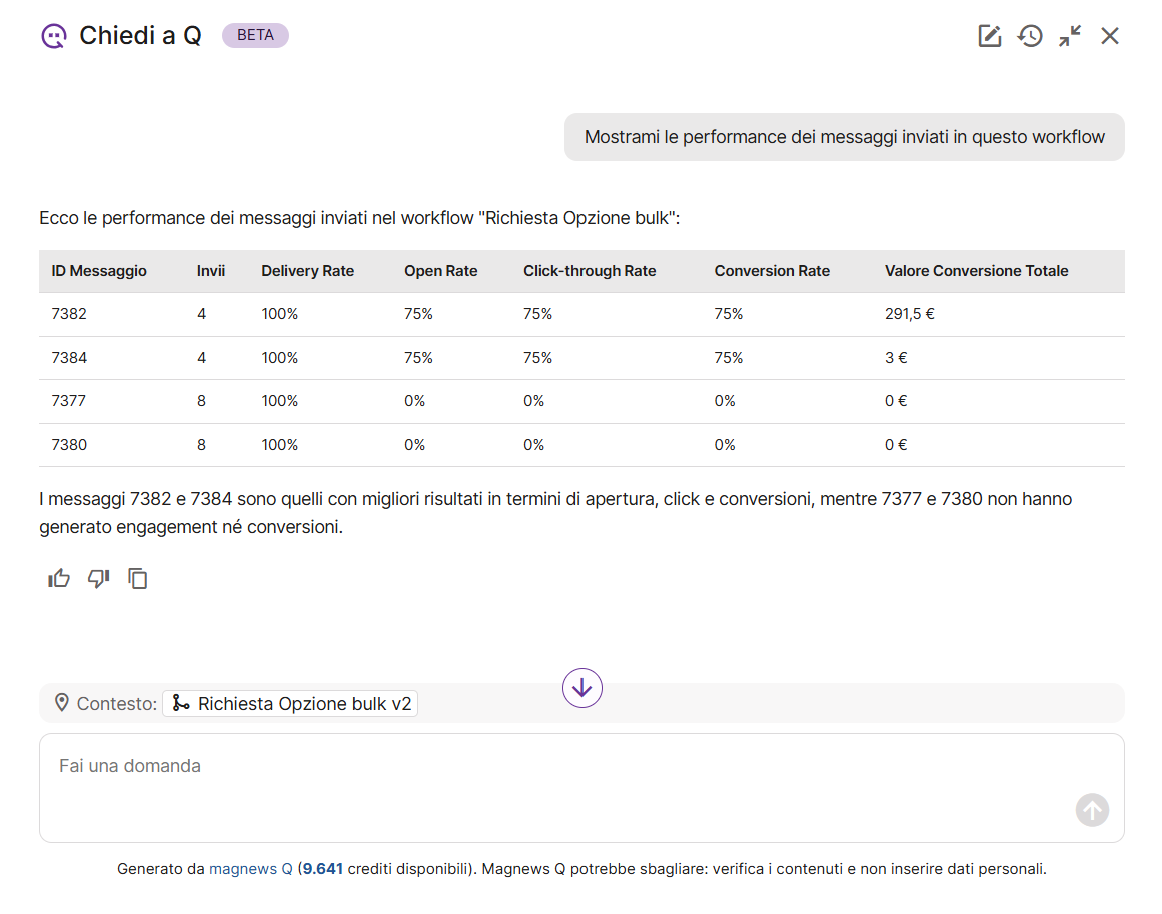Open the magnews Q link
The height and width of the screenshot is (914, 1162).
[x=250, y=869]
